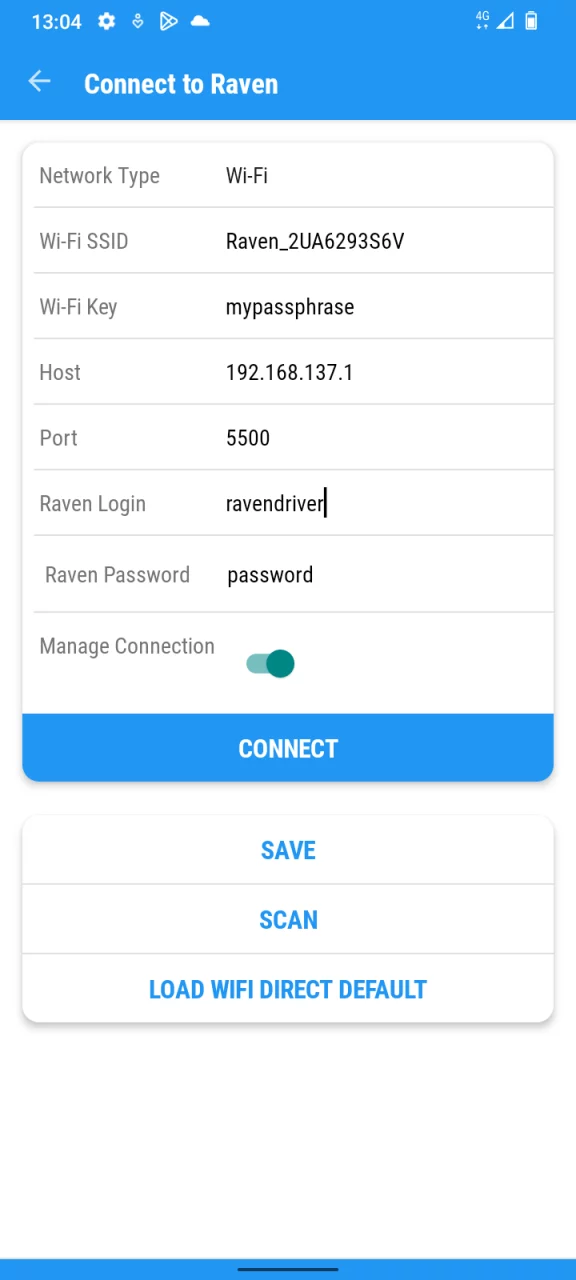The height and width of the screenshot is (1280, 576).
Task: Select the Port field with 5500
Action: 384,438
